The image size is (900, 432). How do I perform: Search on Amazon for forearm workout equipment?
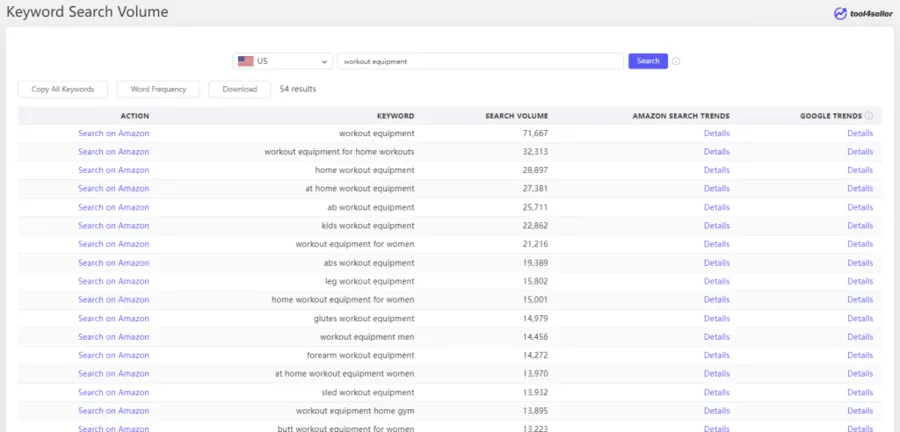(x=114, y=355)
